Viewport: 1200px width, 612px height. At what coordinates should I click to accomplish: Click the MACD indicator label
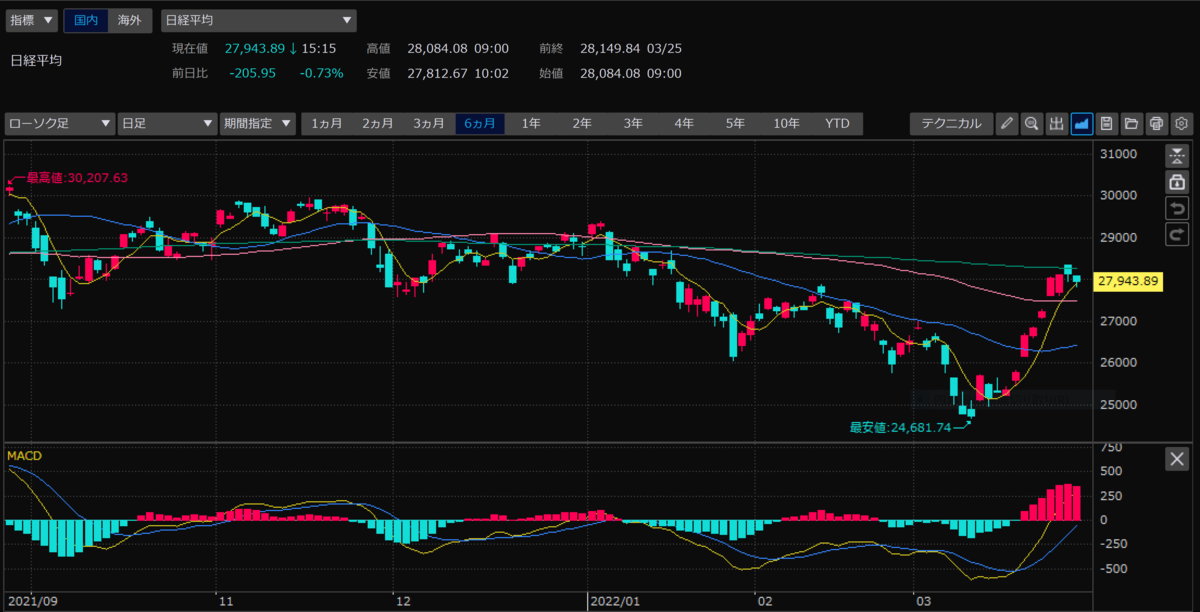tap(26, 456)
